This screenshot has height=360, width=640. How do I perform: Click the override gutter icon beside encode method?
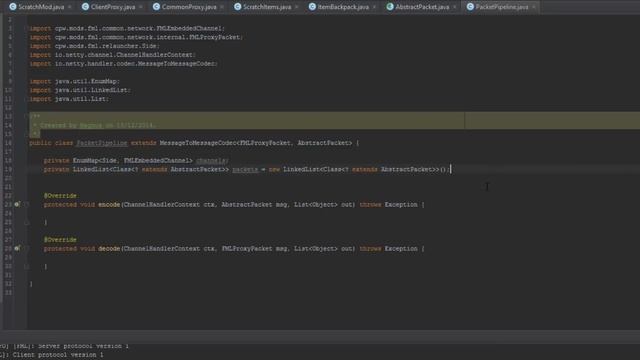point(17,204)
